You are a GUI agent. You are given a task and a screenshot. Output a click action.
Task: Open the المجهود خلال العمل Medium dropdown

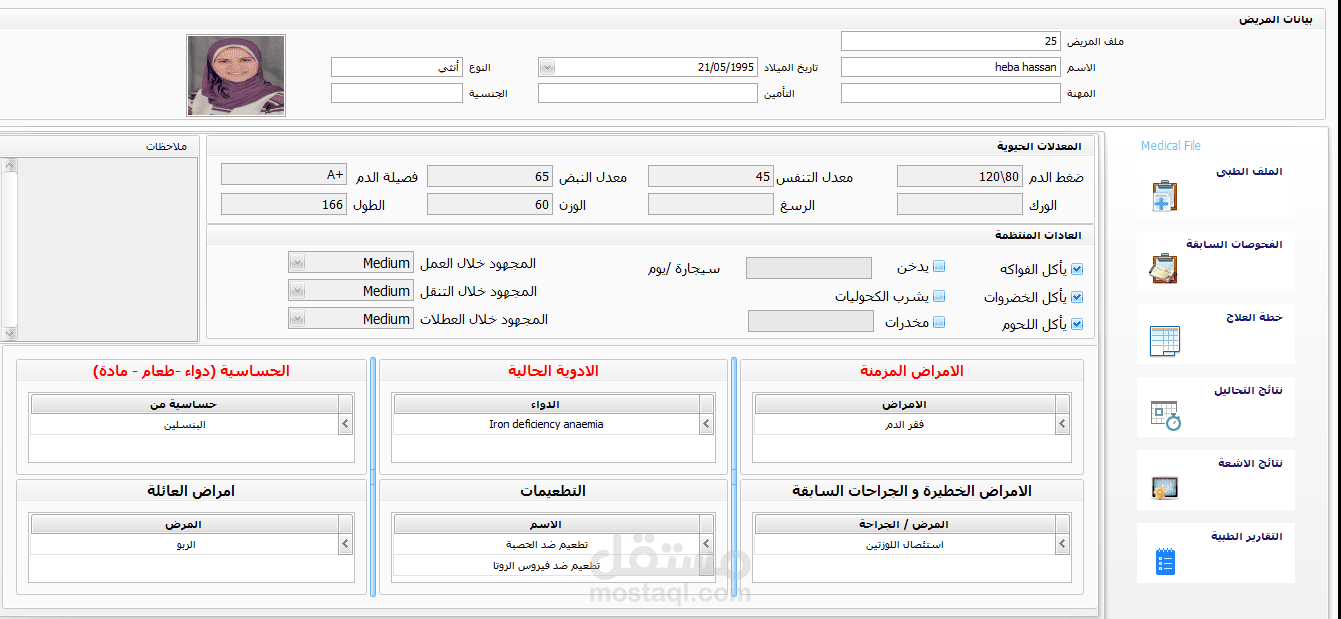[x=296, y=262]
